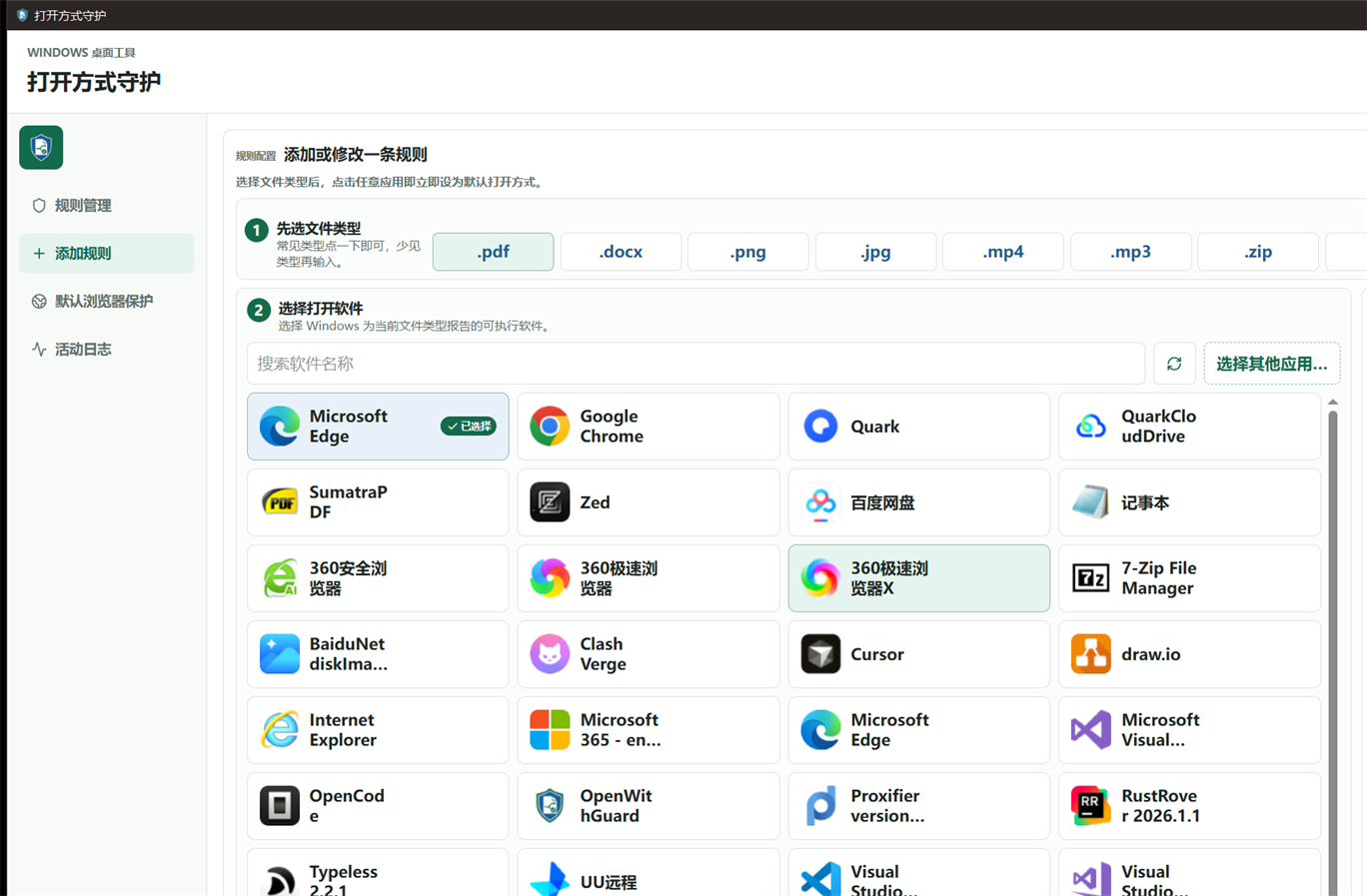Viewport: 1367px width, 896px height.
Task: Select the Typeless 2.2.1 icon
Action: 280,879
